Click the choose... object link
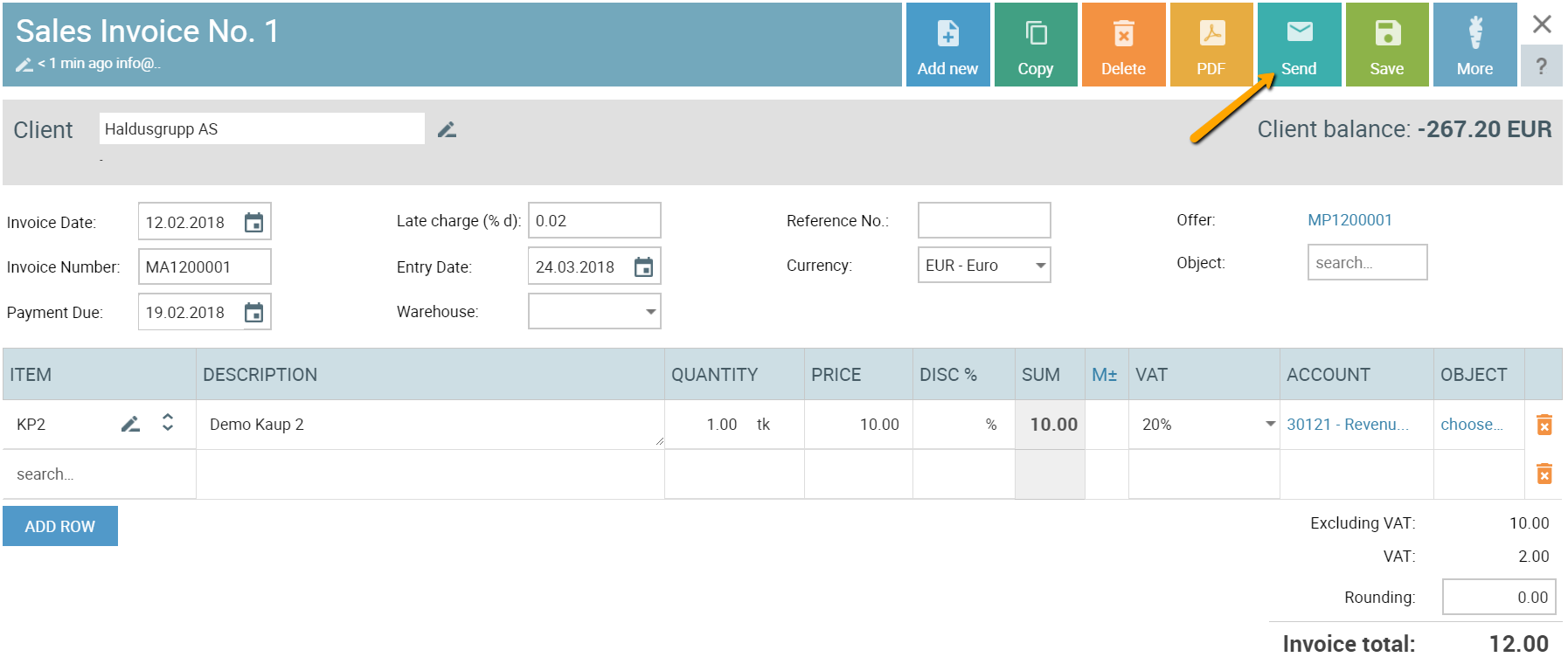 click(1472, 424)
